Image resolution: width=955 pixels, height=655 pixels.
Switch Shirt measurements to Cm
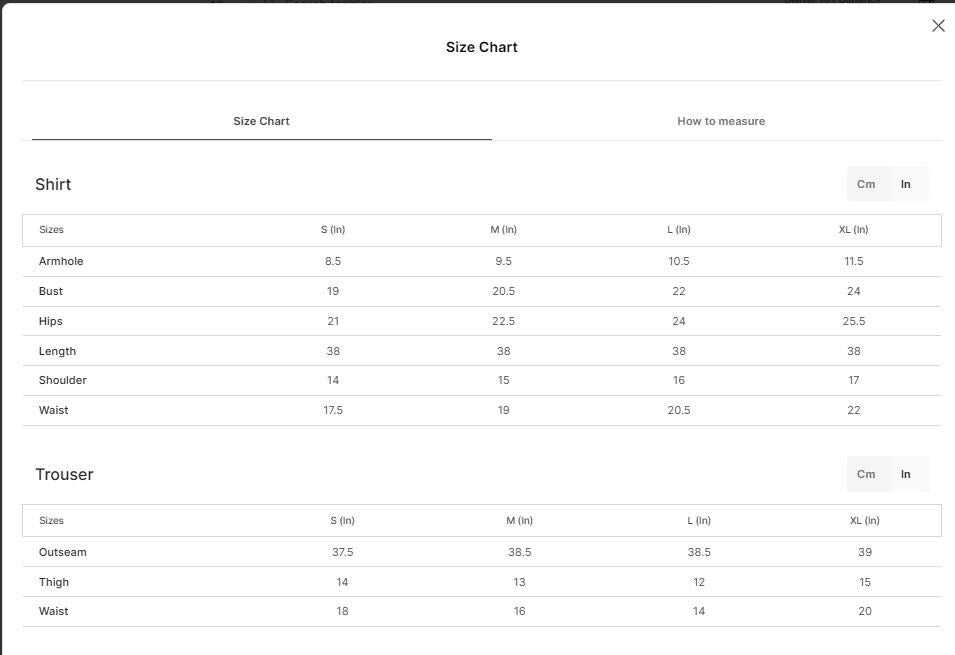866,184
